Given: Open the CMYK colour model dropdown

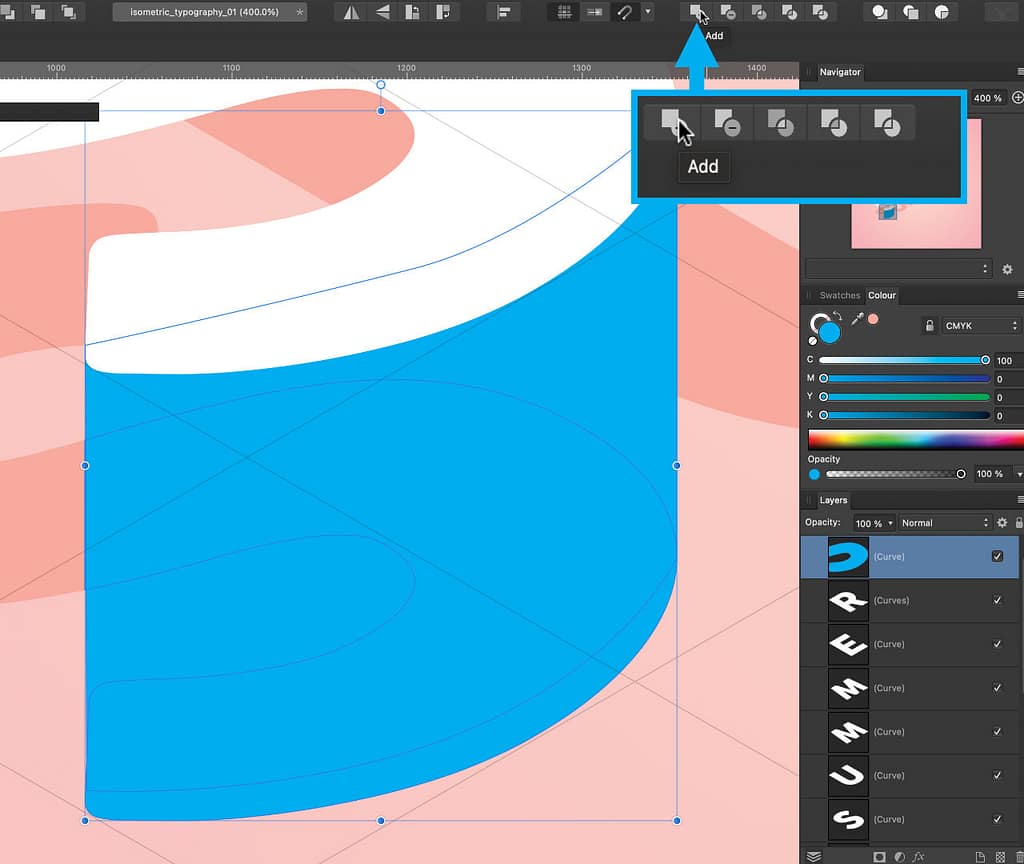Looking at the screenshot, I should 981,325.
